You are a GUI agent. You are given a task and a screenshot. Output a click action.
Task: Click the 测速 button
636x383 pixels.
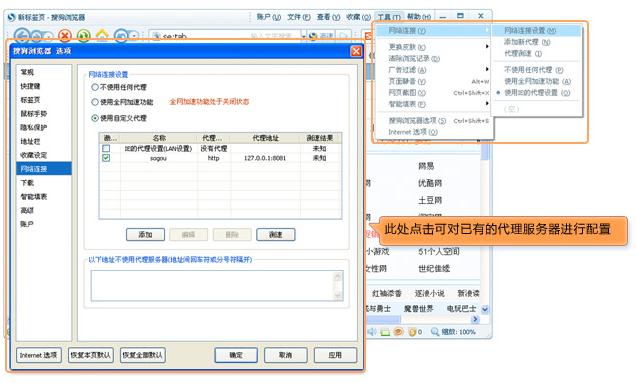pos(275,235)
